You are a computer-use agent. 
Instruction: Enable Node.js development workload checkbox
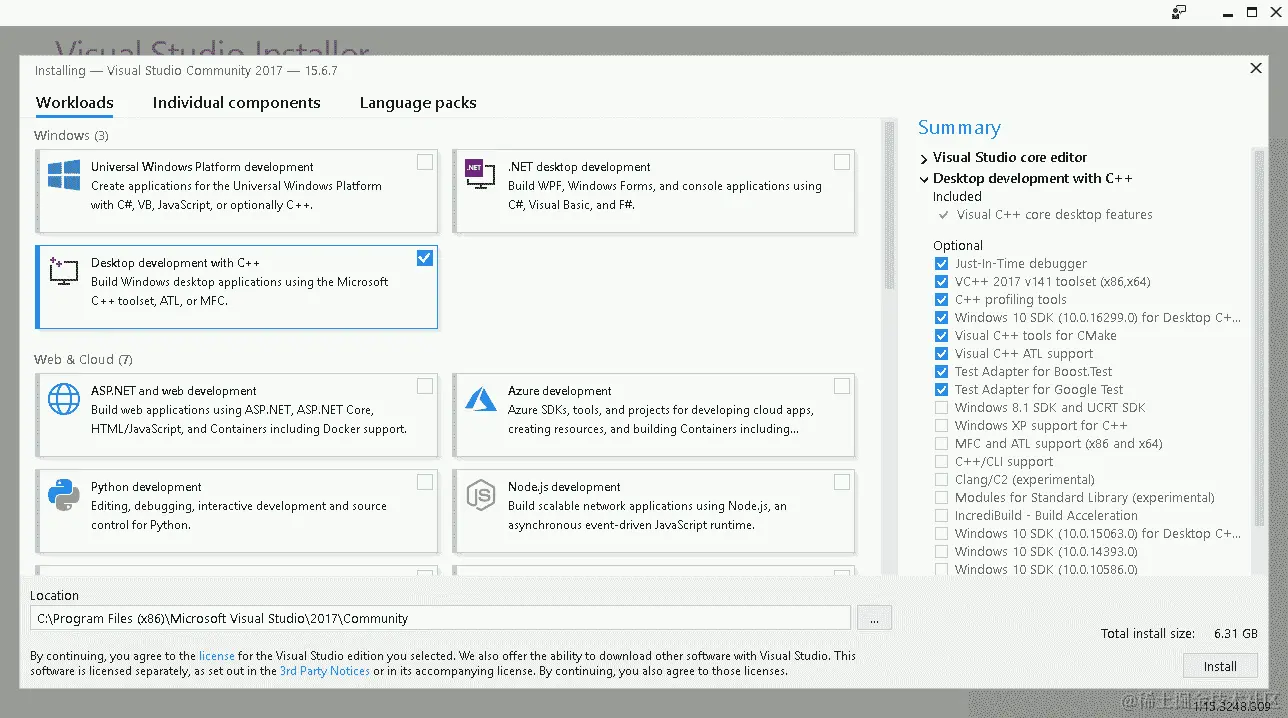842,482
